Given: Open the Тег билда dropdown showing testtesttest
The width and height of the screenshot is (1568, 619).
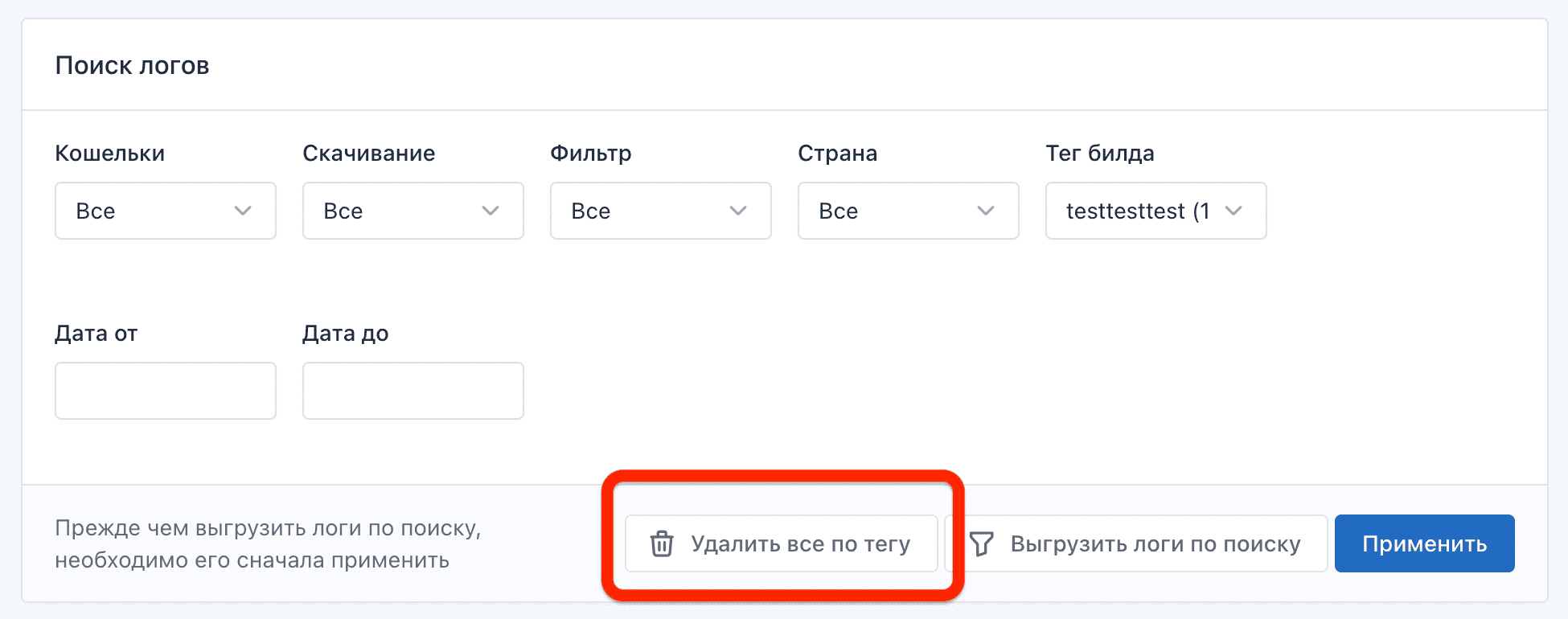Looking at the screenshot, I should tap(1155, 211).
